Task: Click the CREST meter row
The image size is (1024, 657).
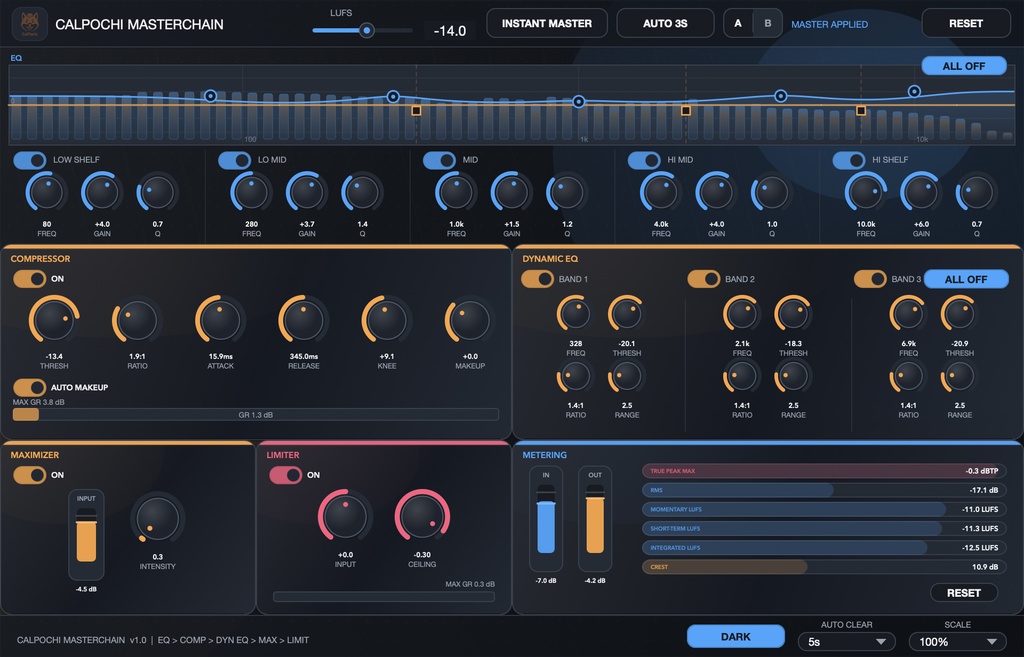Action: (824, 567)
